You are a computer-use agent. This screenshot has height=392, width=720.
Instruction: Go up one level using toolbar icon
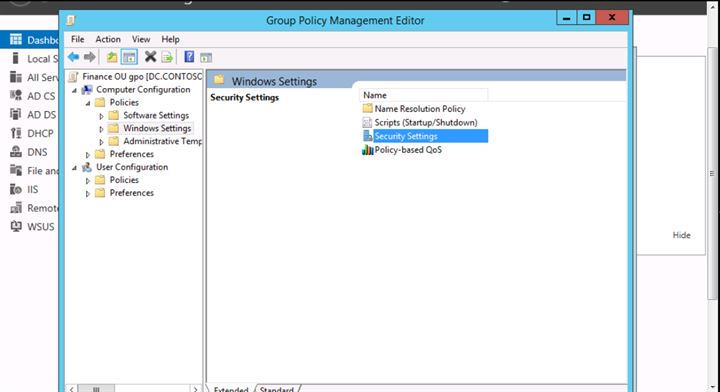point(112,57)
